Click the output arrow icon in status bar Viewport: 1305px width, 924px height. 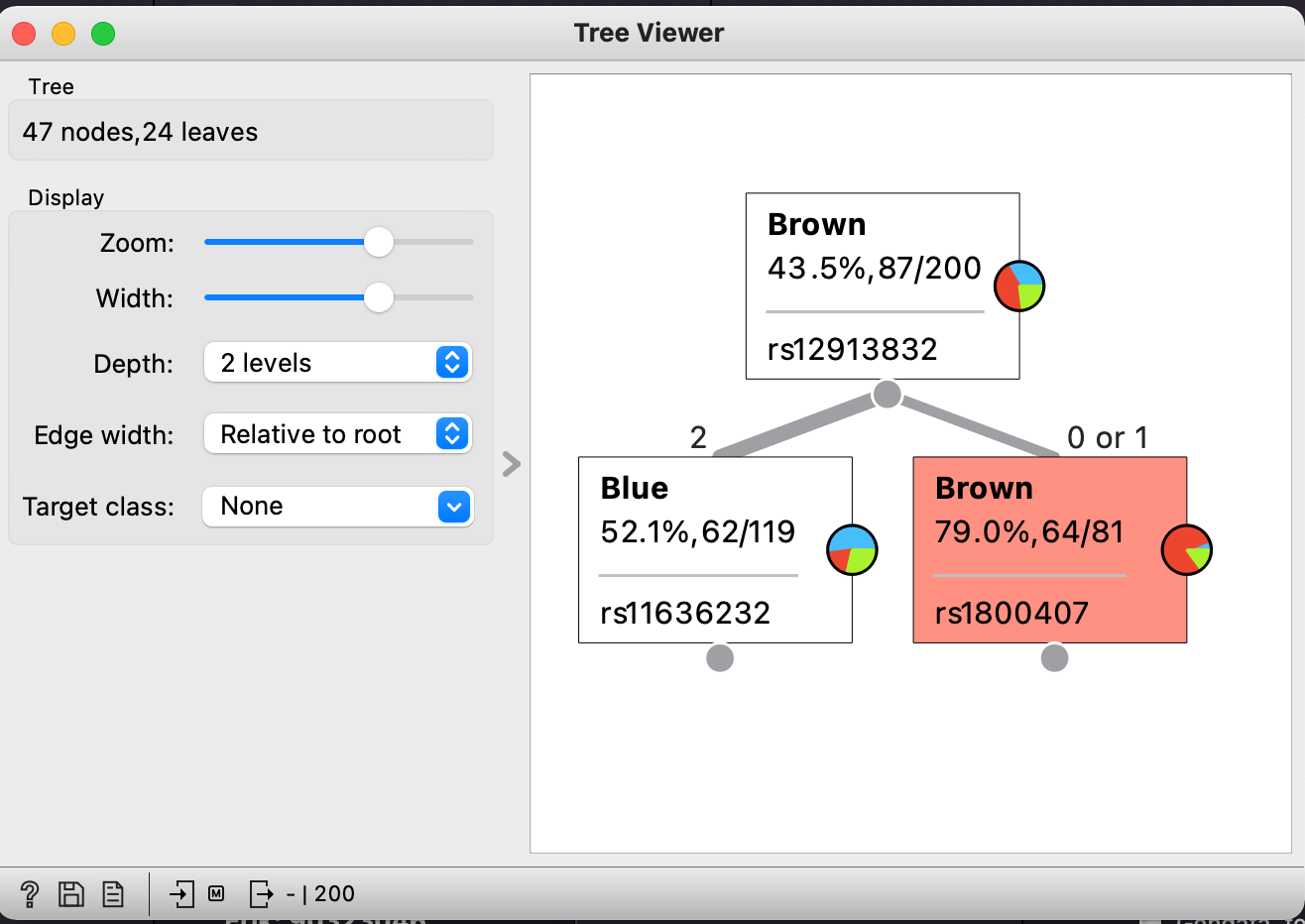point(261,894)
